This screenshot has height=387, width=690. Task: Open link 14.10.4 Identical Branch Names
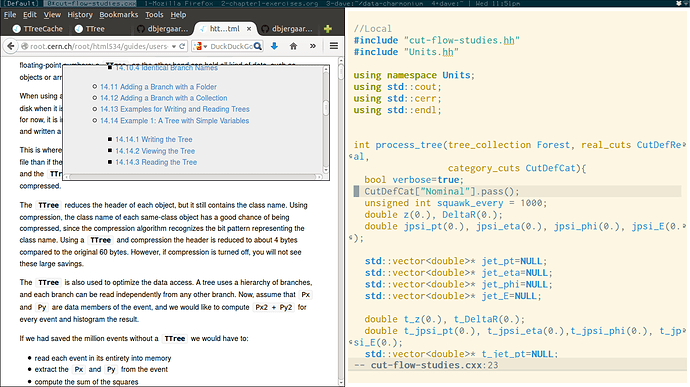click(166, 68)
